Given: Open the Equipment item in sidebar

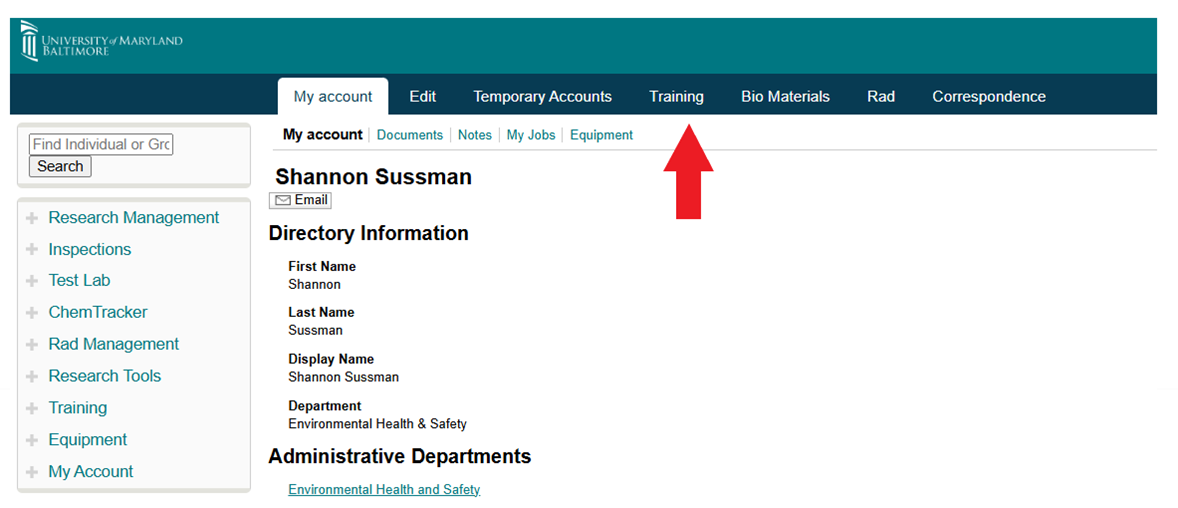Looking at the screenshot, I should (x=88, y=440).
